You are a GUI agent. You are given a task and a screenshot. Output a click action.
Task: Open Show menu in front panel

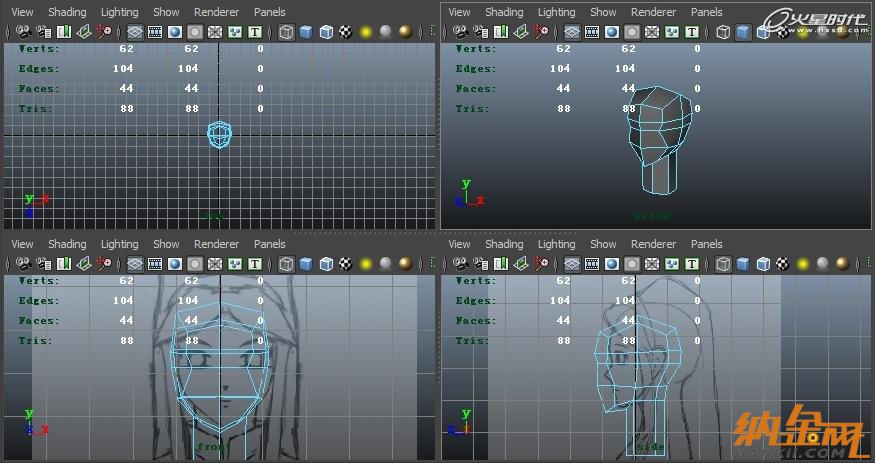[166, 244]
